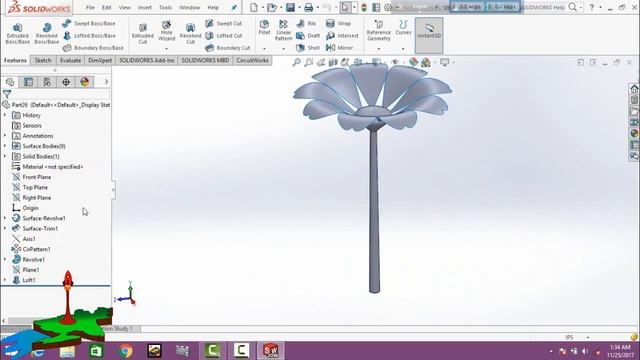Expand the Surface-Trim1 feature
The width and height of the screenshot is (640, 360).
[5, 228]
